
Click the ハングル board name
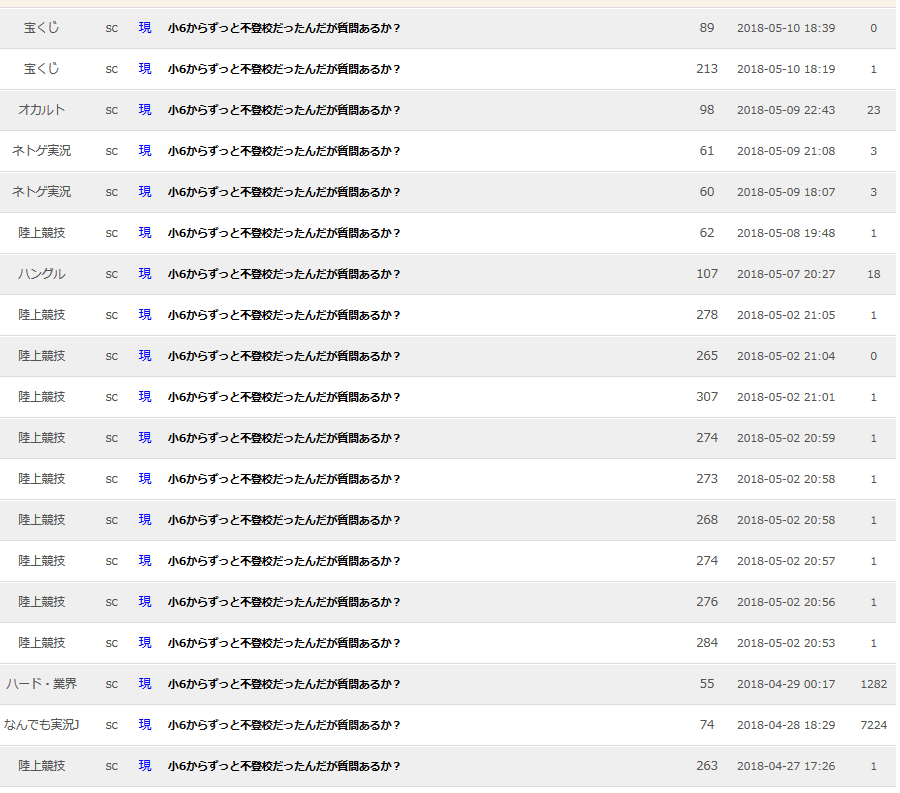(x=41, y=274)
